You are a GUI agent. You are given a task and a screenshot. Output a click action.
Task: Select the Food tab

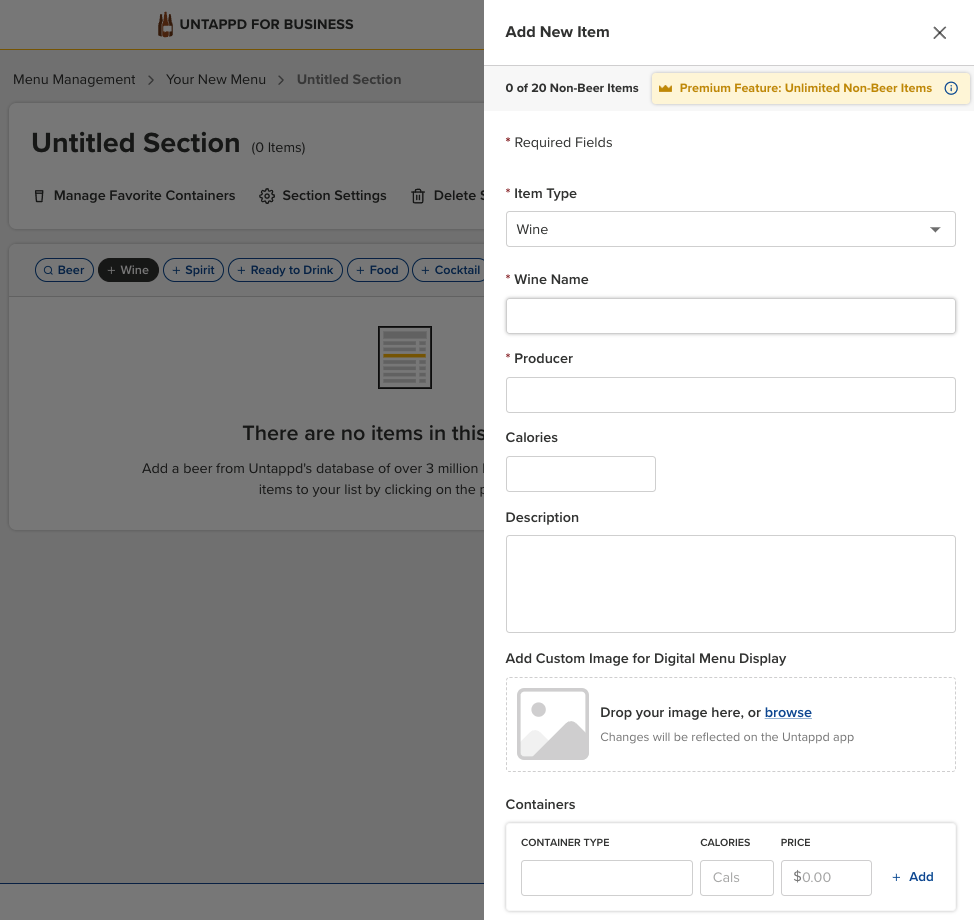[x=377, y=270]
